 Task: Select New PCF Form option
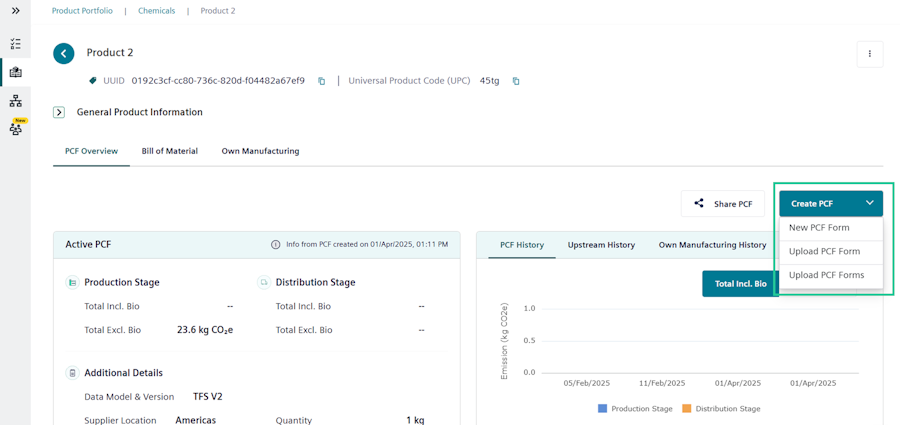click(x=819, y=228)
